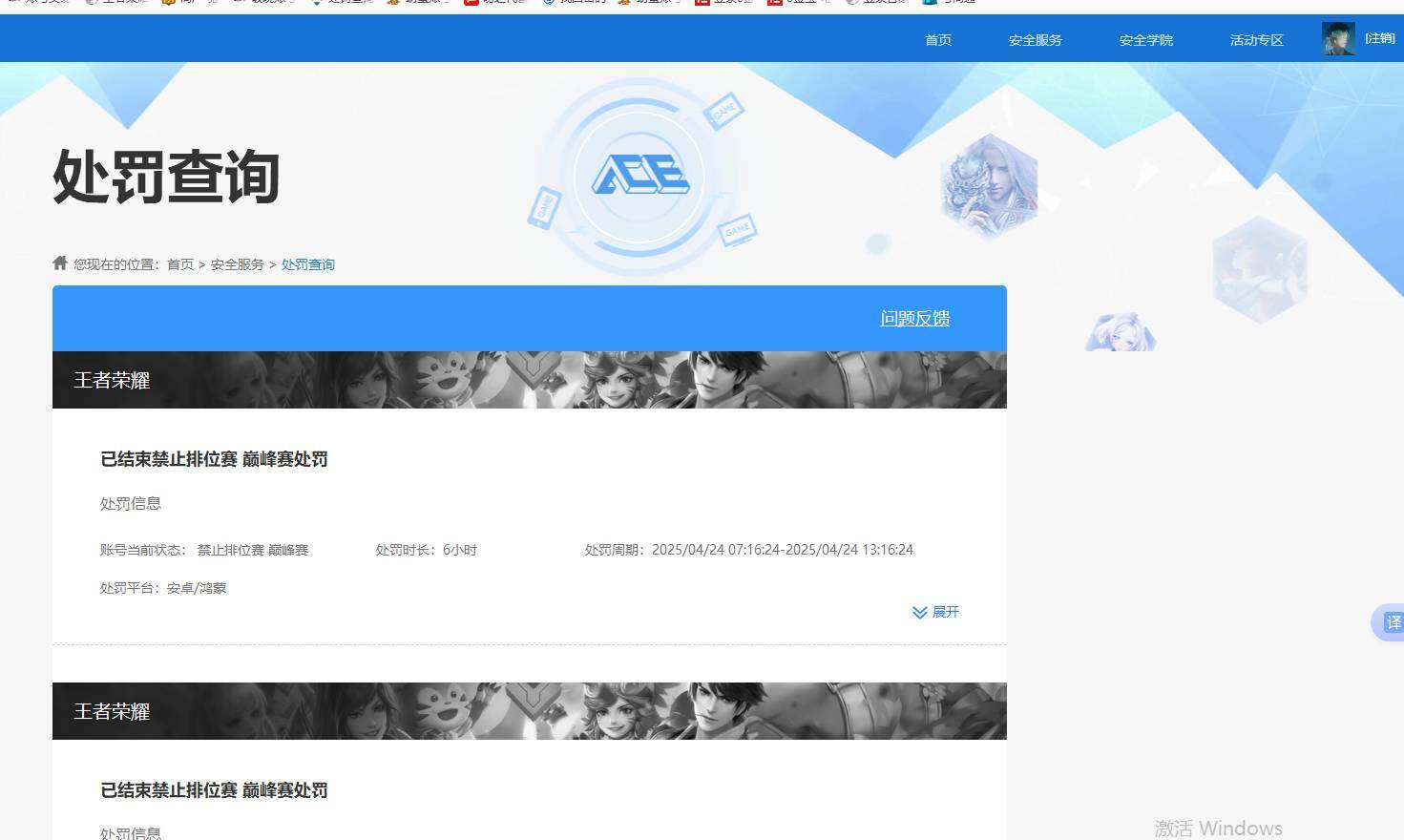Click the home icon before the breadcrumb text
This screenshot has height=840, width=1404.
tap(59, 262)
